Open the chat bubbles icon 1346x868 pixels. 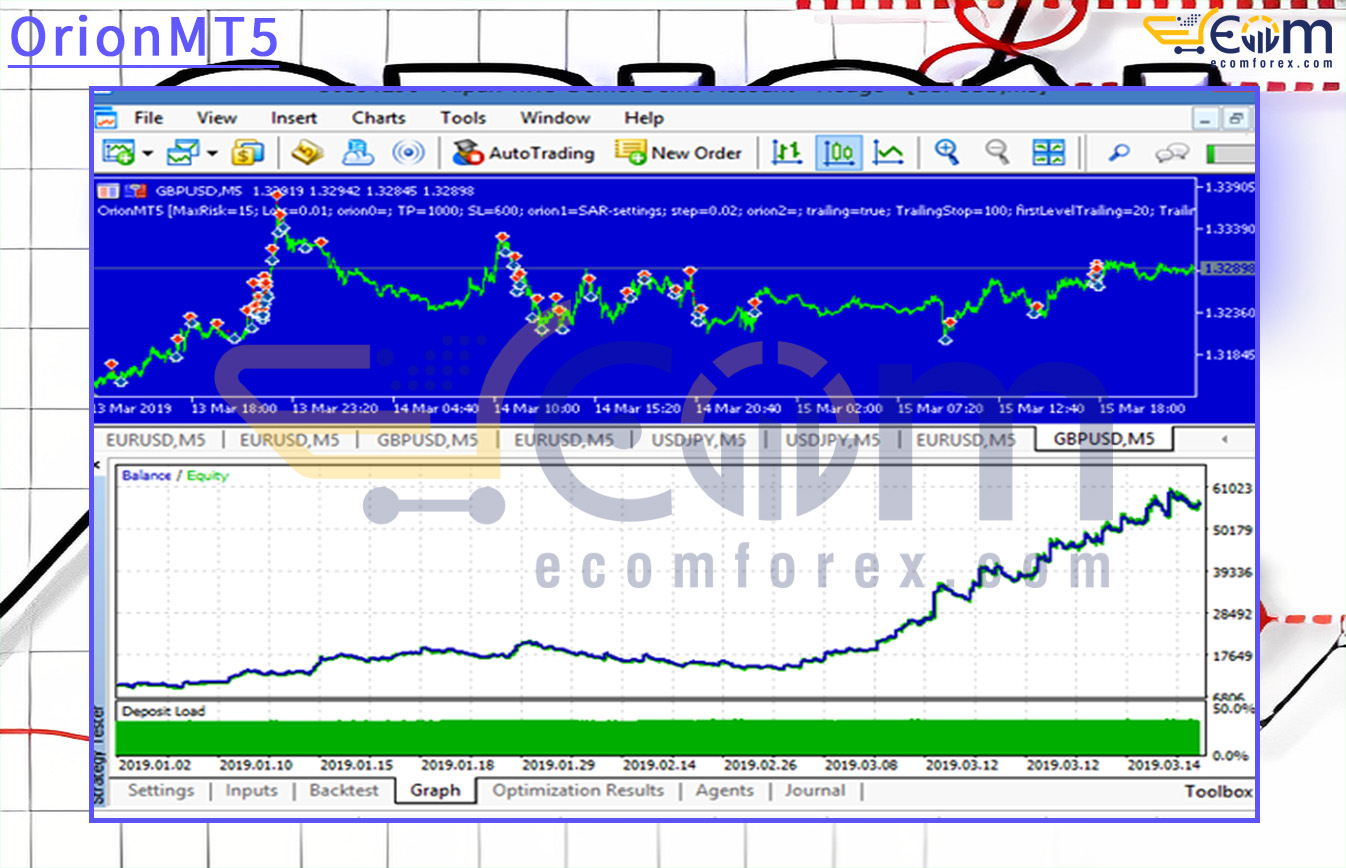click(x=1171, y=154)
